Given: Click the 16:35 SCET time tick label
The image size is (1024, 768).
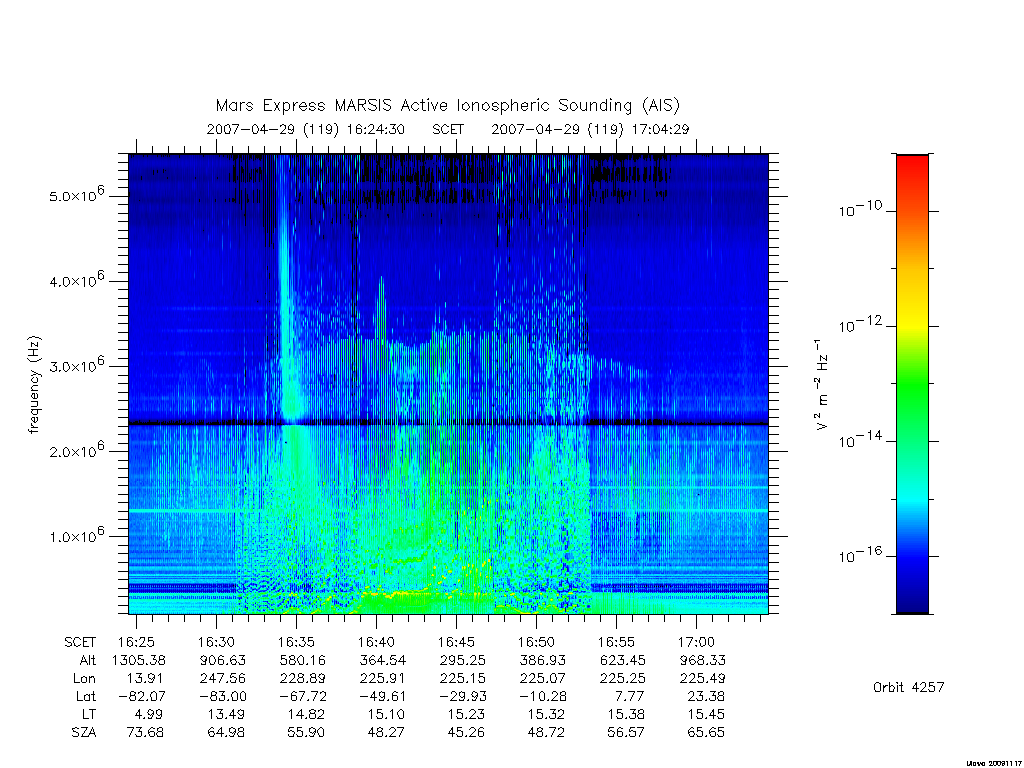Looking at the screenshot, I should click(x=296, y=642).
